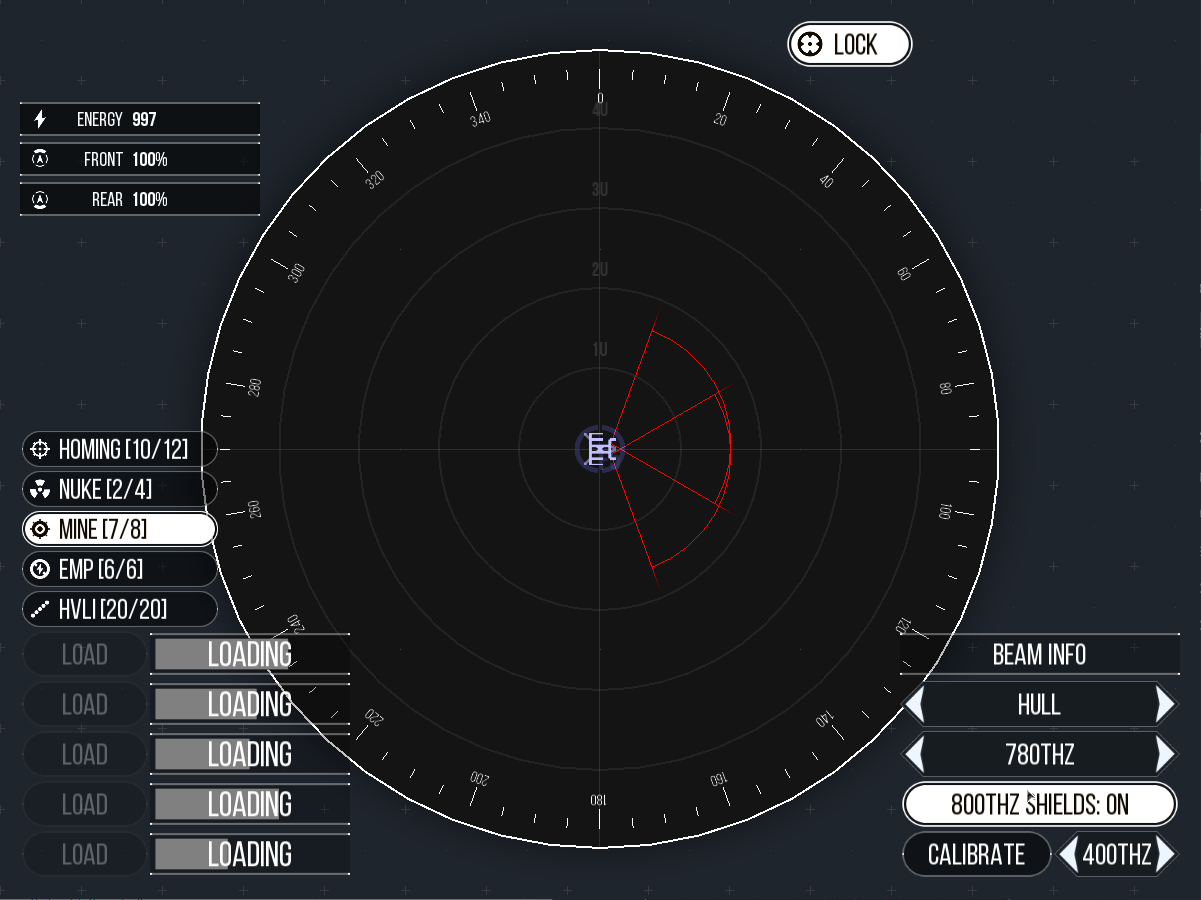
Task: Select the Homing missile icon
Action: [x=39, y=449]
